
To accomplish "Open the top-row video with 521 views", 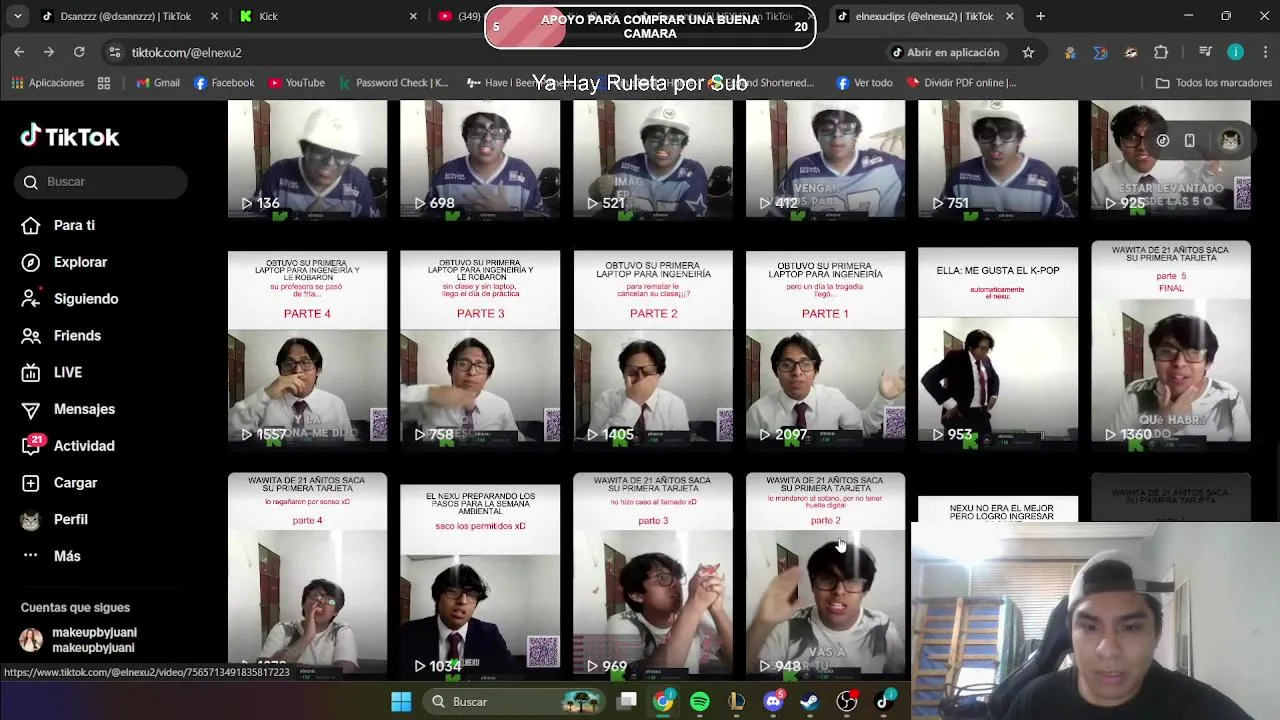I will point(653,158).
